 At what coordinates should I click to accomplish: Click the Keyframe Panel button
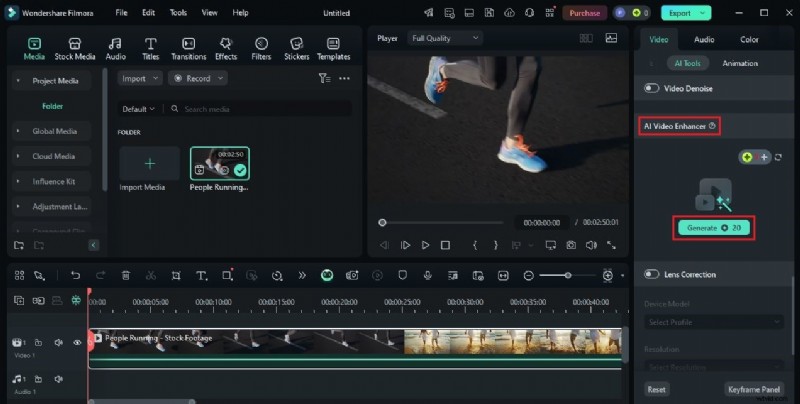click(753, 389)
